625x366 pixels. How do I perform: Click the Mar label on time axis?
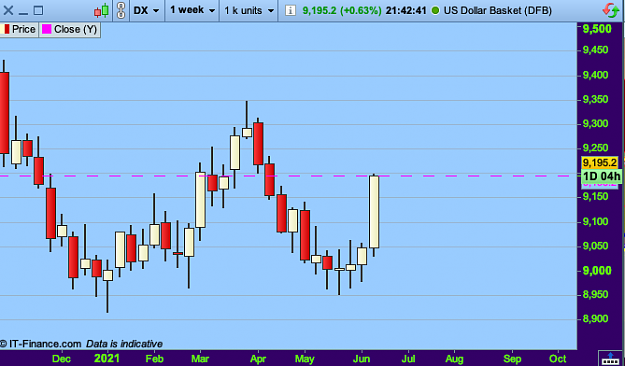[200, 359]
